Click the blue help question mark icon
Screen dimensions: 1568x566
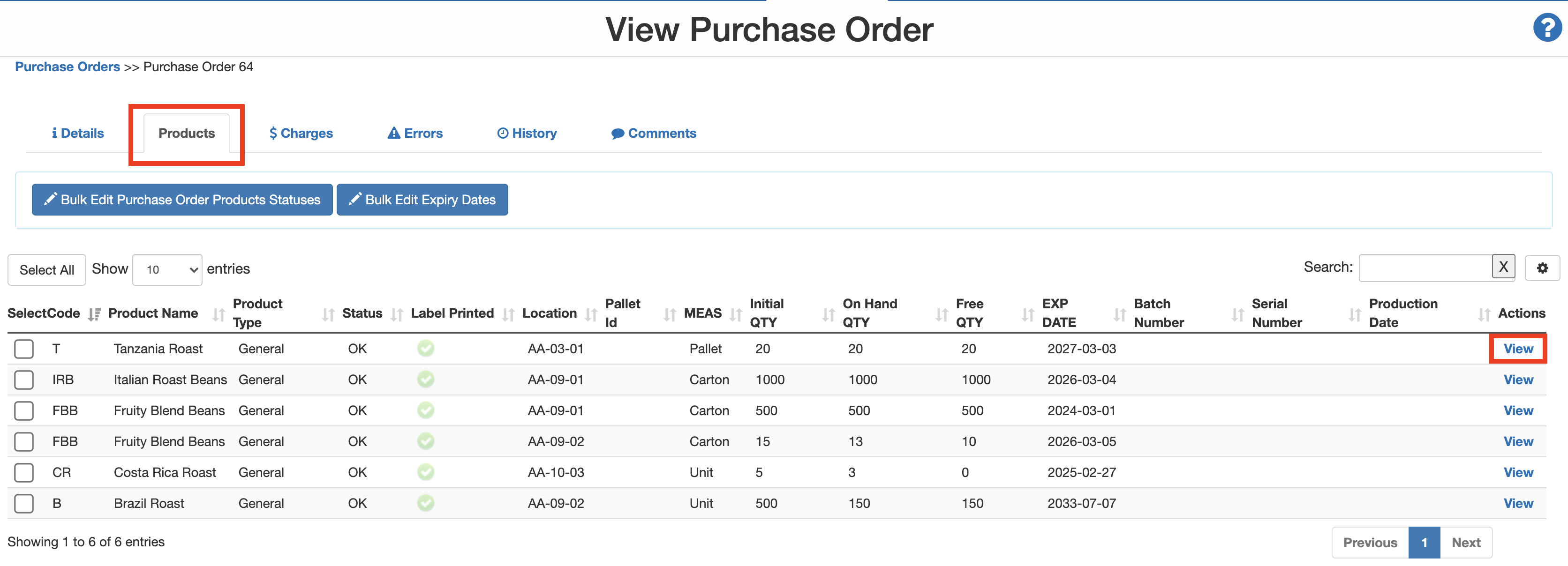[1547, 27]
